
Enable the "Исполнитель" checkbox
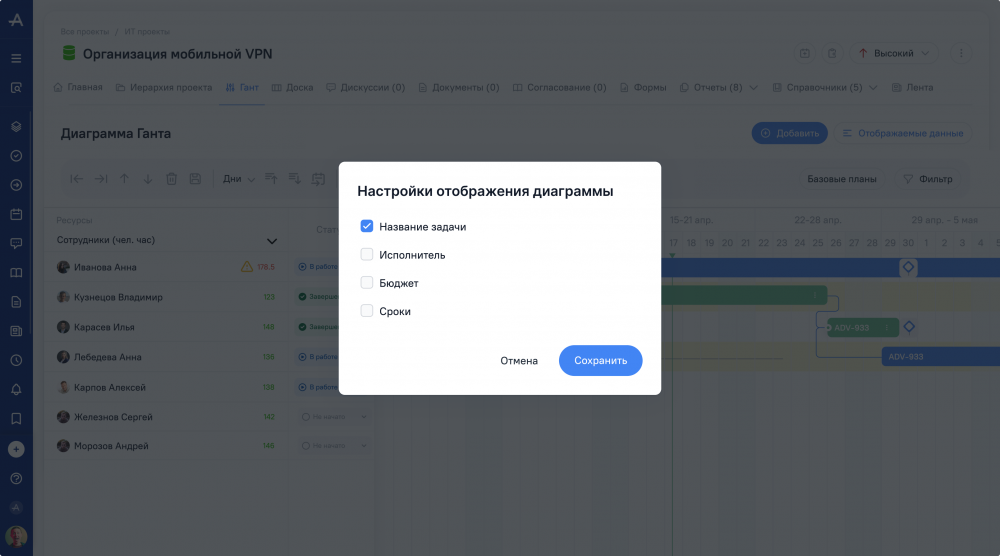pyautogui.click(x=367, y=255)
